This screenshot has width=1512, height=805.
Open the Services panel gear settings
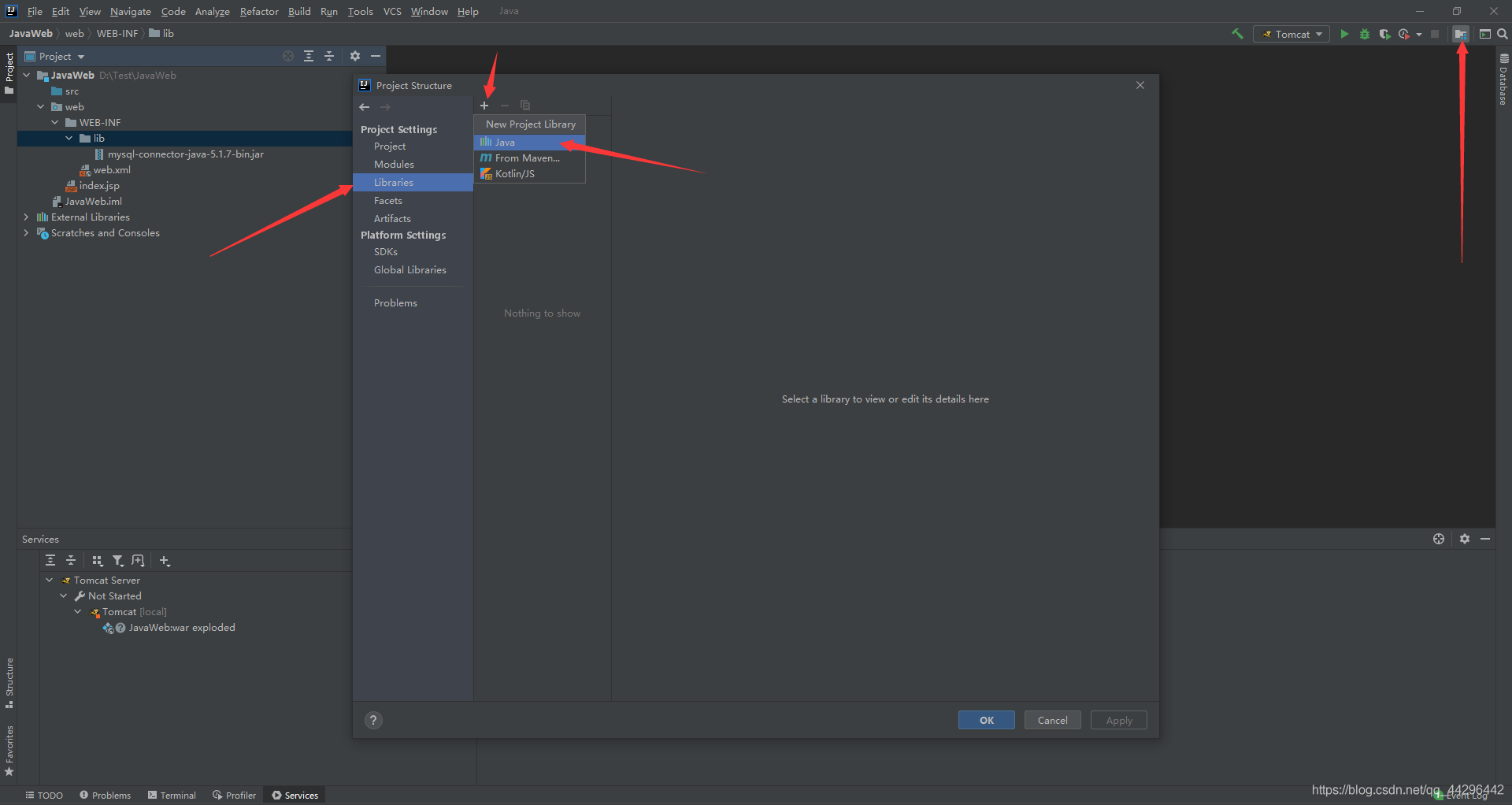click(x=1465, y=539)
